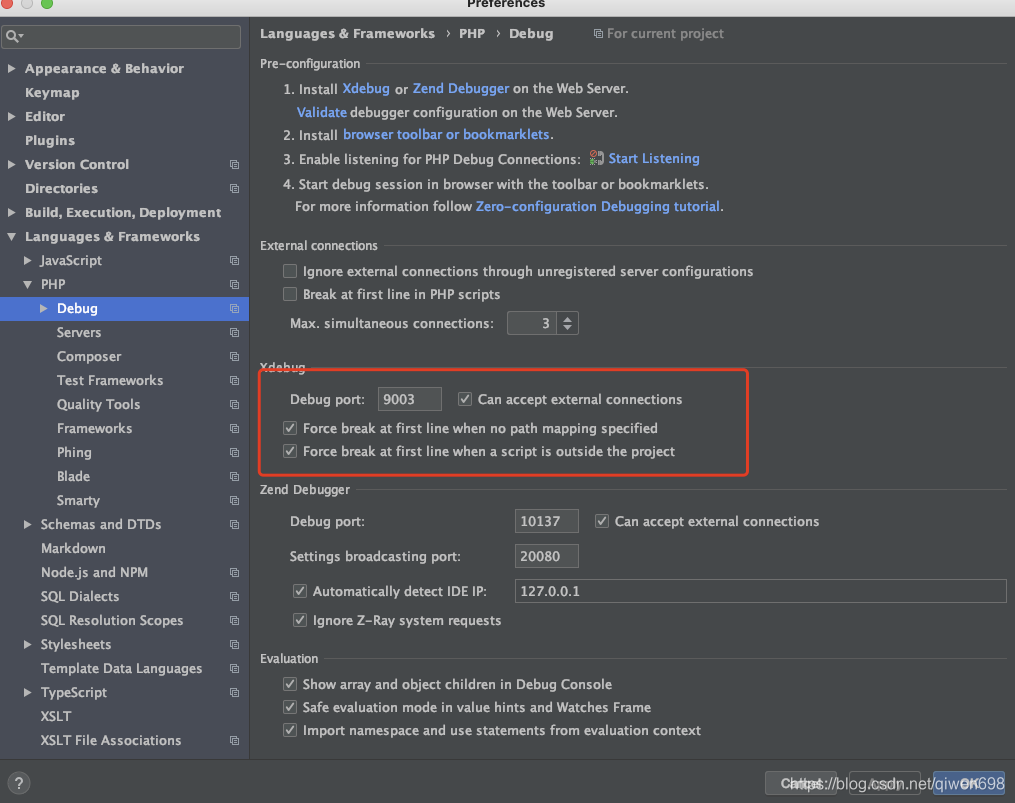Click the OK button

click(x=969, y=783)
